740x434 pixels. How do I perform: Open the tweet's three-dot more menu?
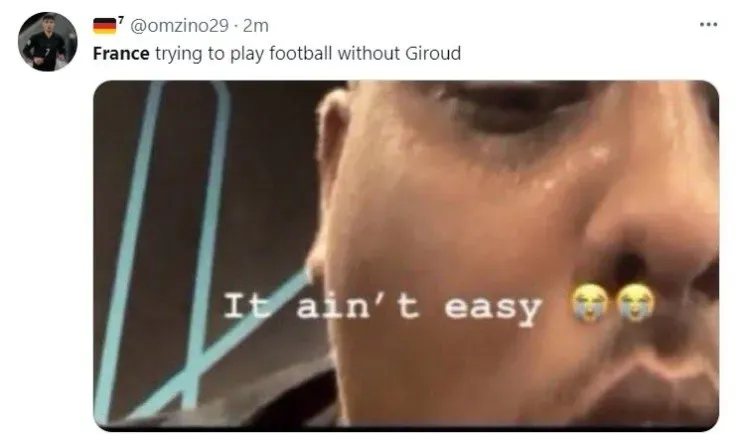tap(708, 25)
